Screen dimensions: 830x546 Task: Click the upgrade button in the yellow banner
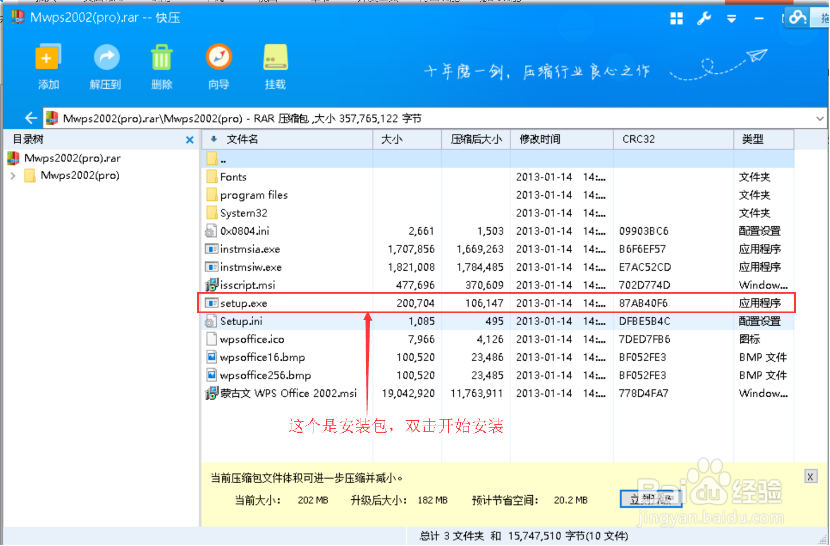pos(651,498)
